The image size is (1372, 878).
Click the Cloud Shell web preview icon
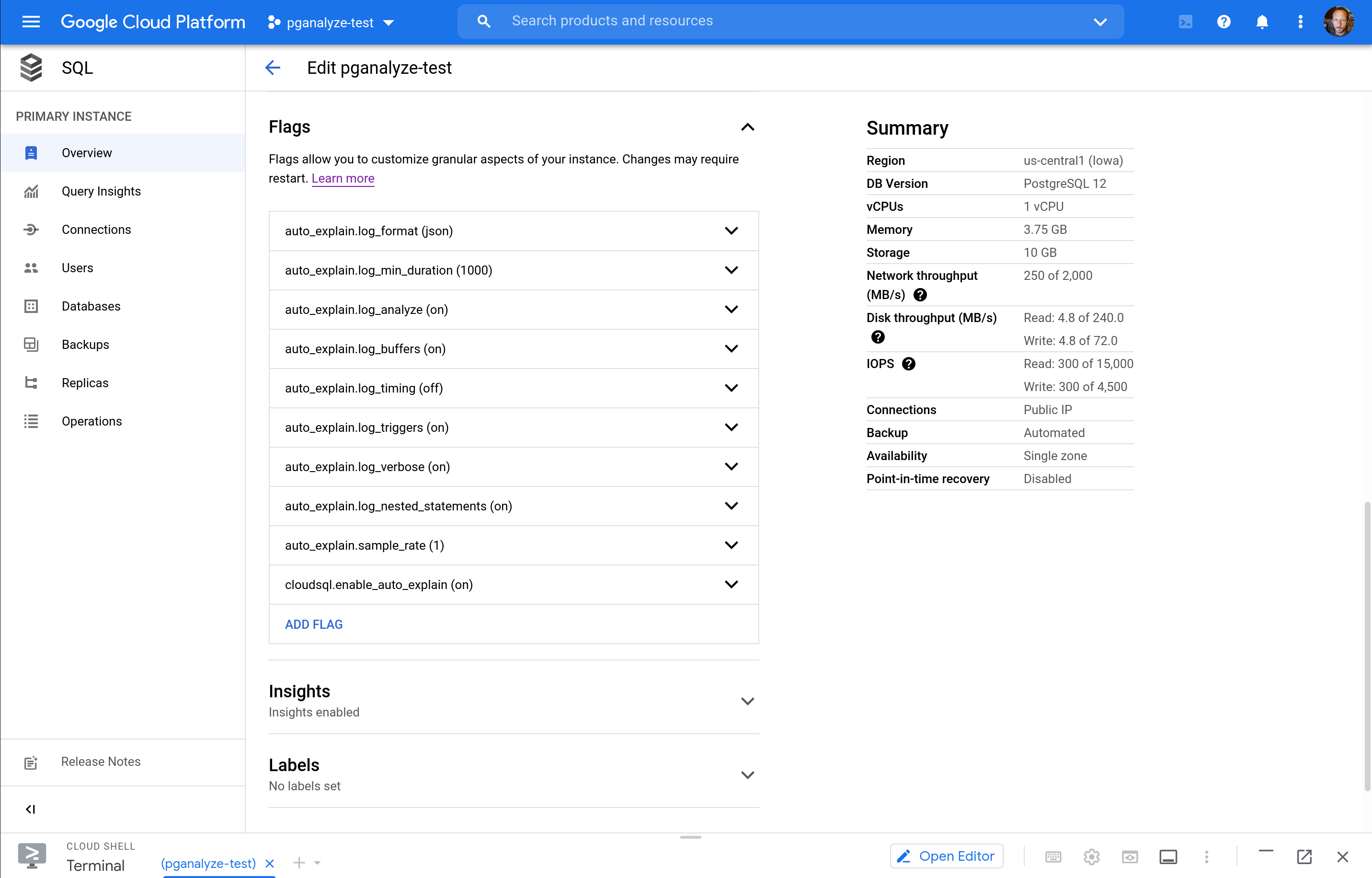tap(1130, 856)
